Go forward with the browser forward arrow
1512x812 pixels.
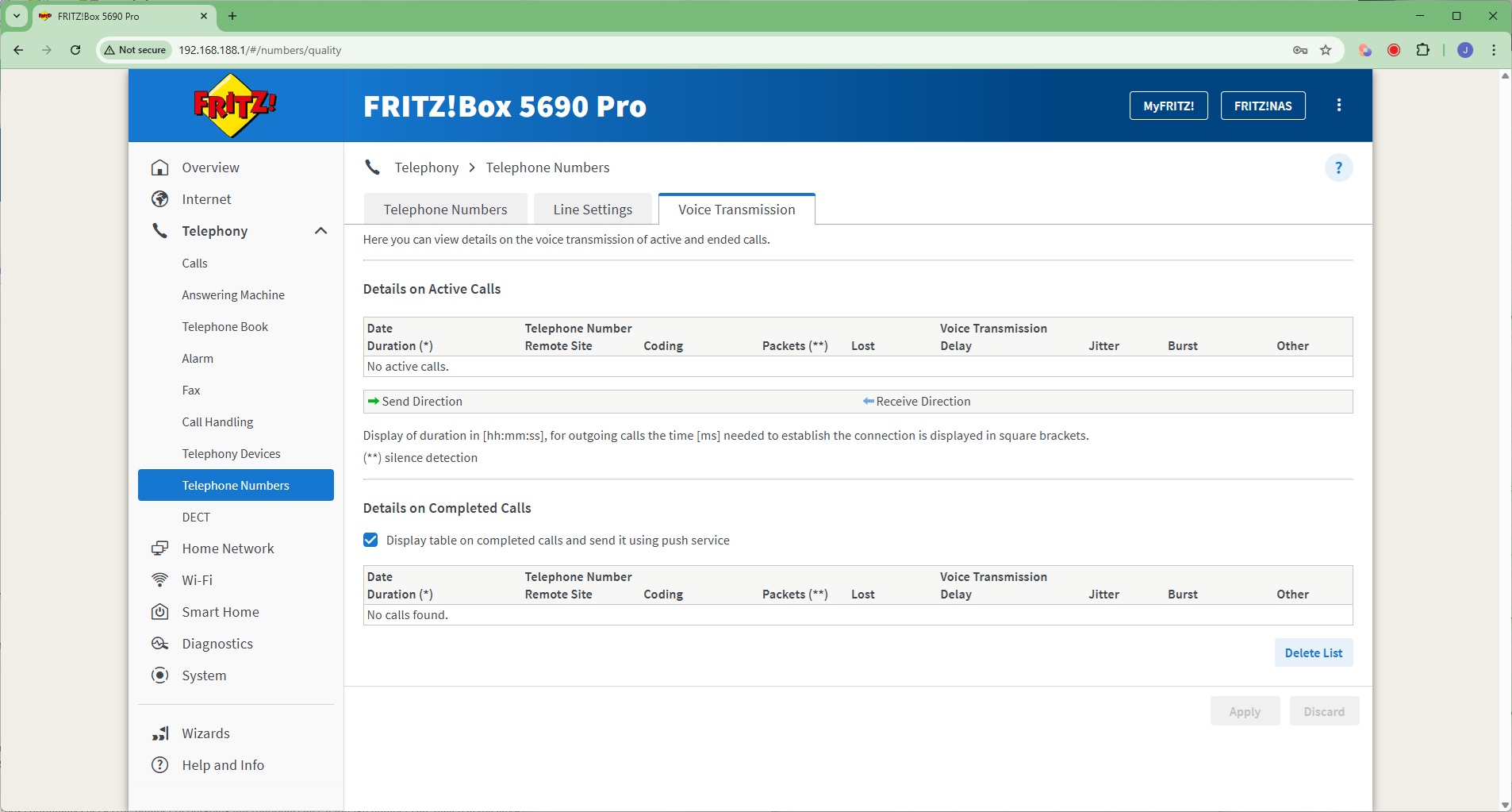click(x=47, y=50)
